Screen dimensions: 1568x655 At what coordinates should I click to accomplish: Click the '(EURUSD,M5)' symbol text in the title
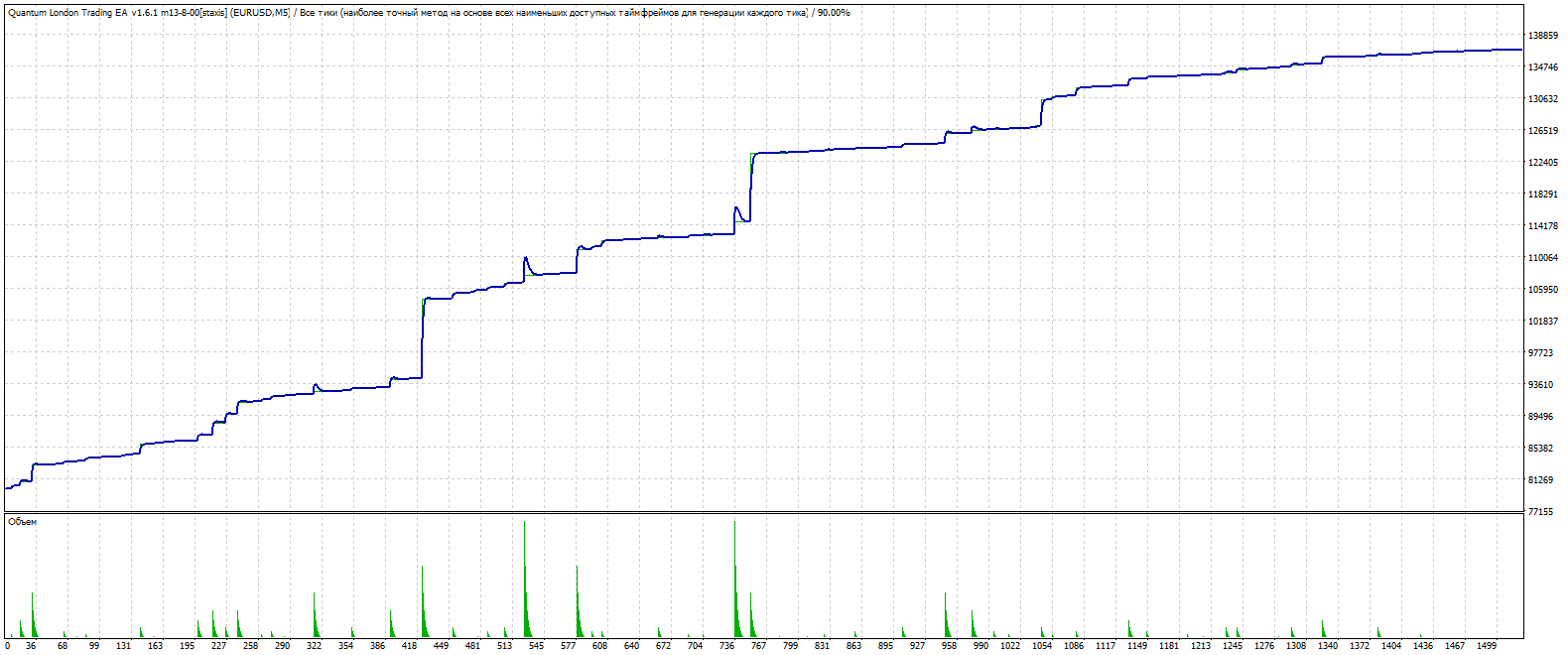(x=260, y=13)
